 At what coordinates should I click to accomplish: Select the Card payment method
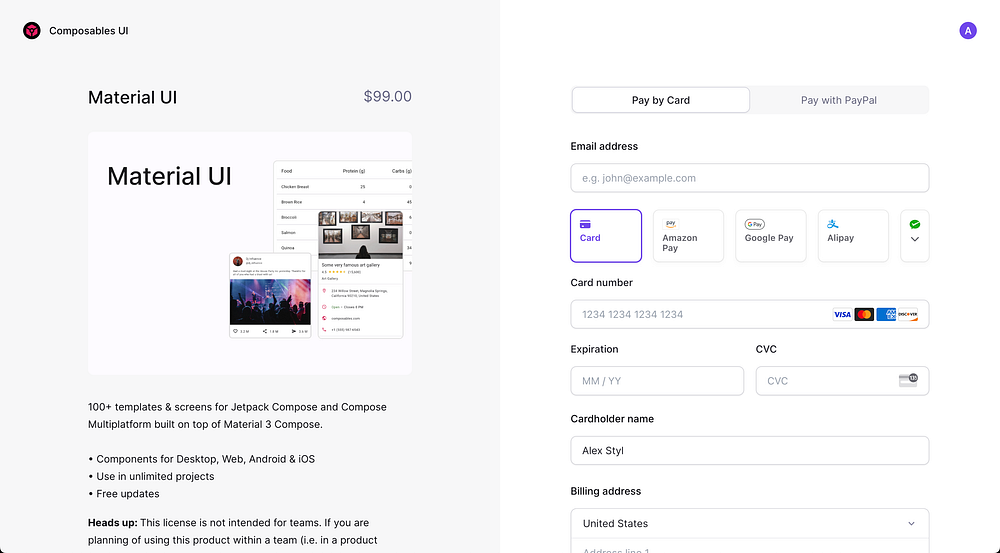click(606, 236)
